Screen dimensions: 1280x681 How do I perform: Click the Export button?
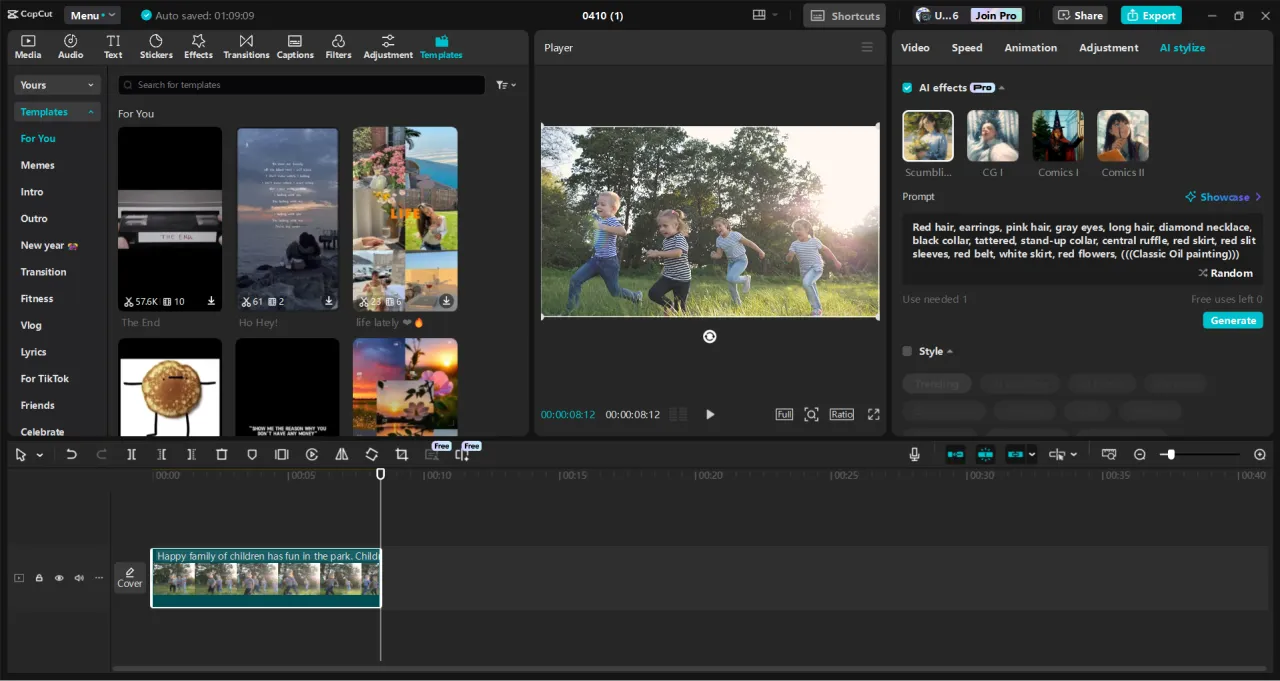pyautogui.click(x=1151, y=15)
